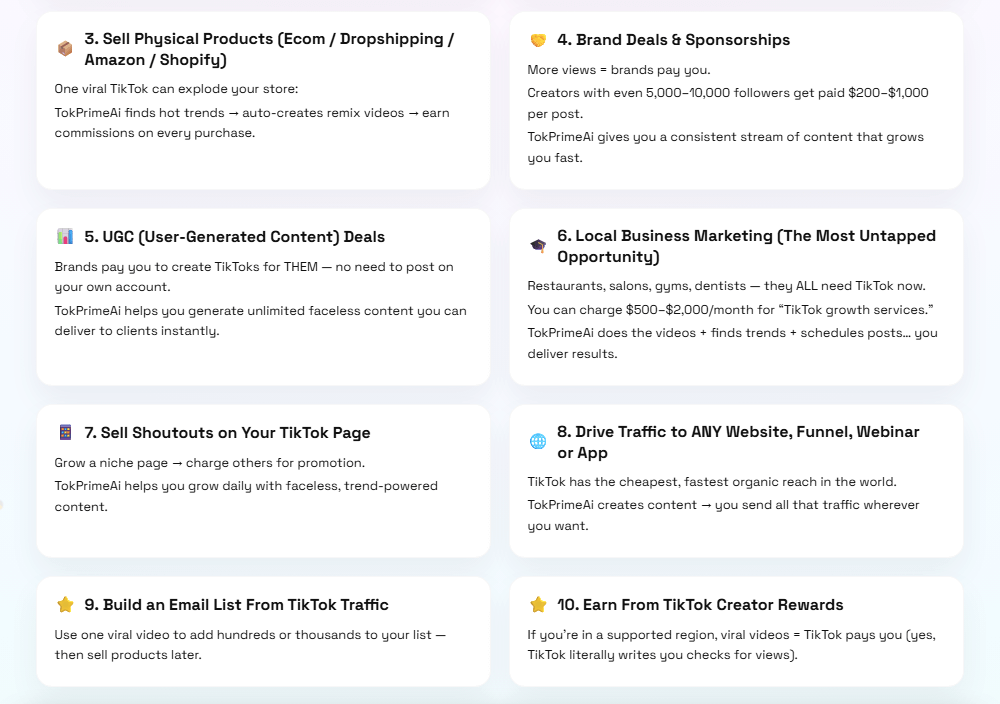Click the package box icon beside Sell Physical Products

click(65, 48)
